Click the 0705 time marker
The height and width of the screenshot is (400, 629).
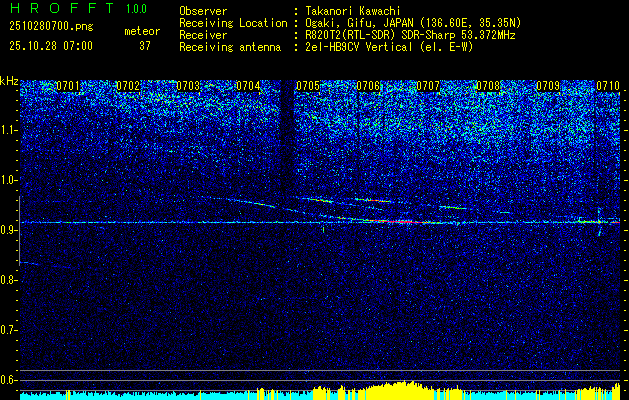pyautogui.click(x=308, y=86)
